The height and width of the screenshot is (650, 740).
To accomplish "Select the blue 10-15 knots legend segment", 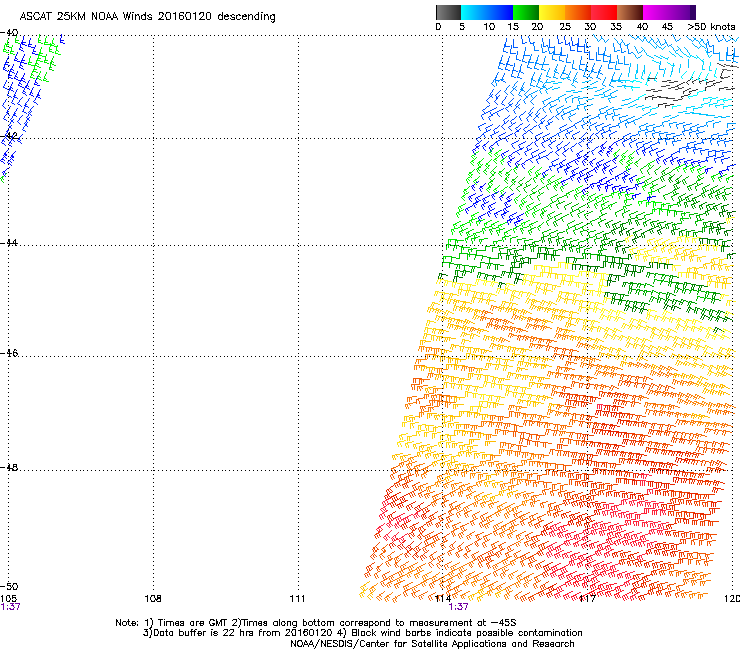I will (500, 12).
